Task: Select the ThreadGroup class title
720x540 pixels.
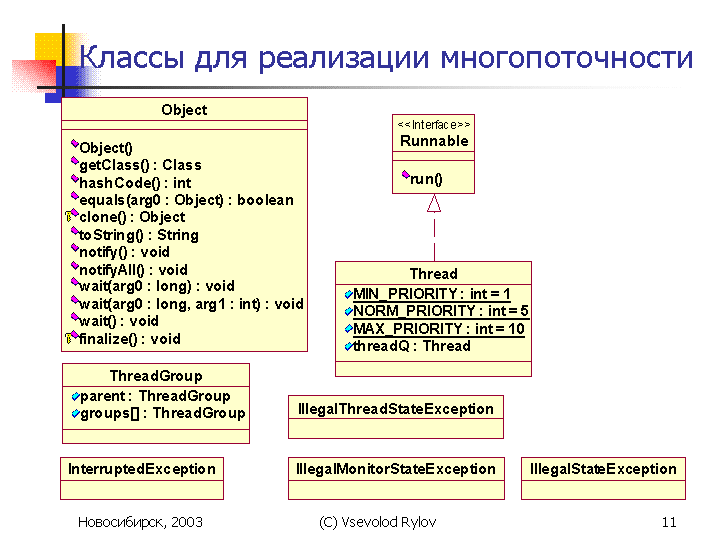Action: (x=156, y=376)
